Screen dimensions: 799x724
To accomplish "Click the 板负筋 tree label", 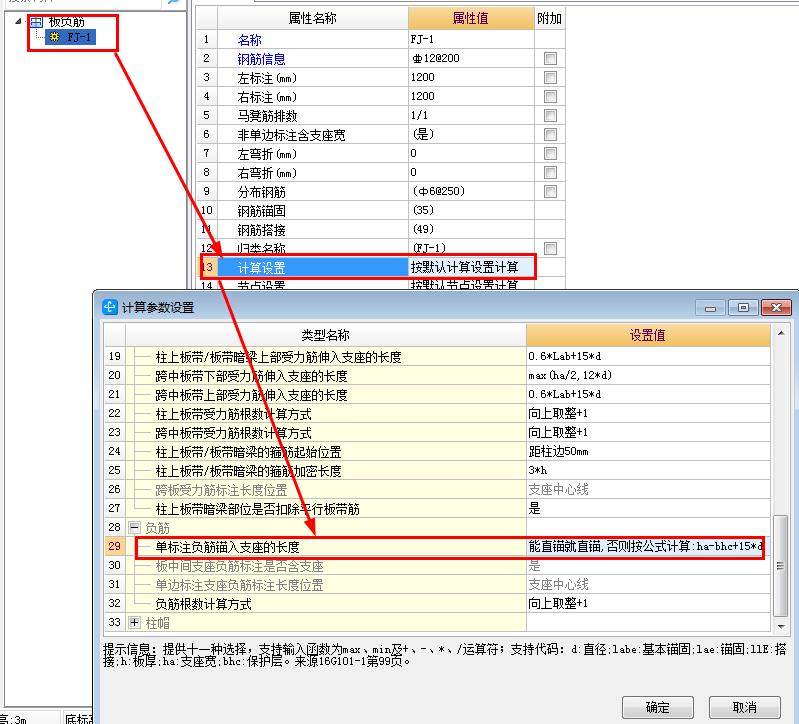I will pos(66,22).
